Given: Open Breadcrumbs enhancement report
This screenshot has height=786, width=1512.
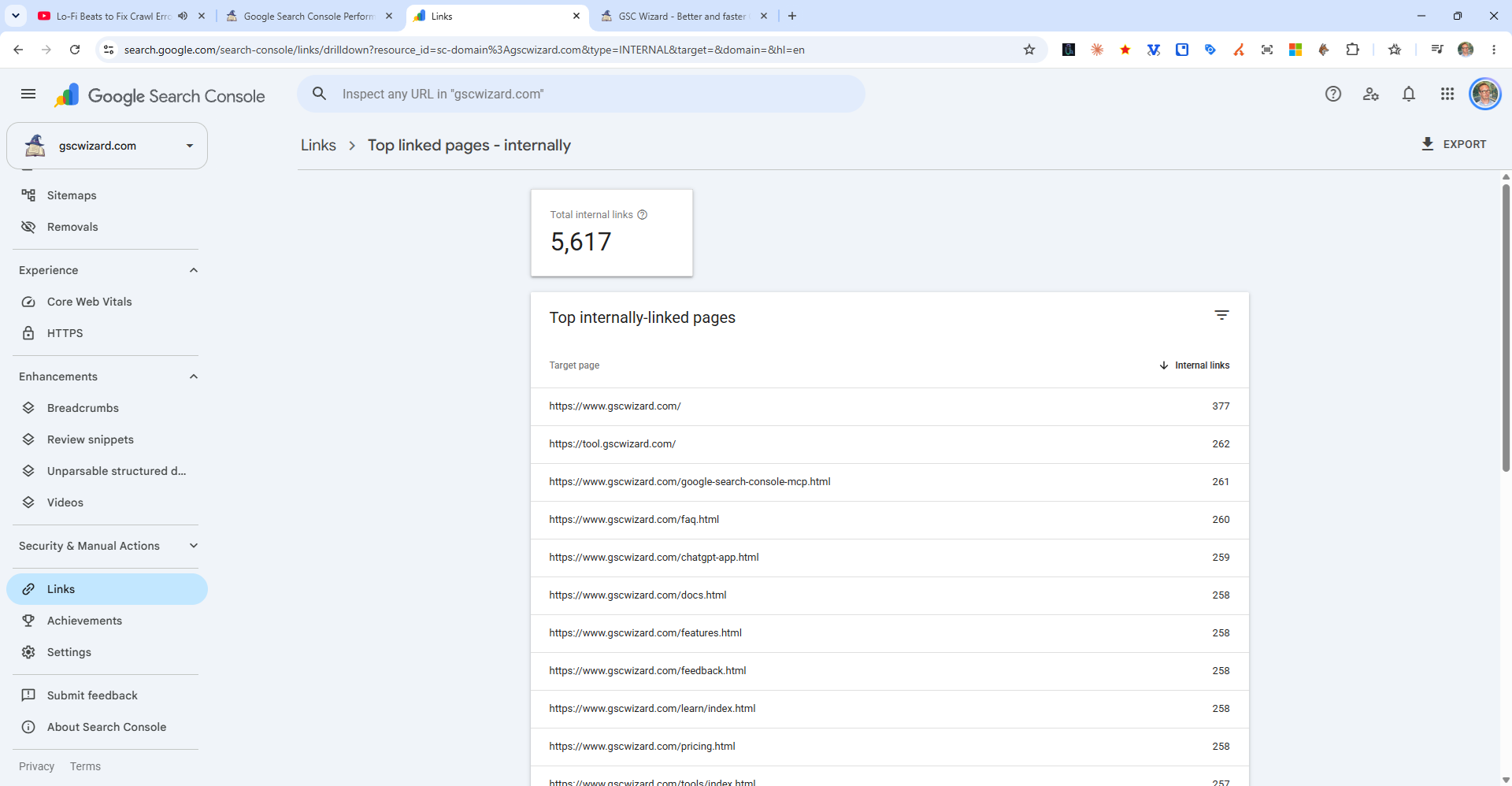Looking at the screenshot, I should click(107, 408).
